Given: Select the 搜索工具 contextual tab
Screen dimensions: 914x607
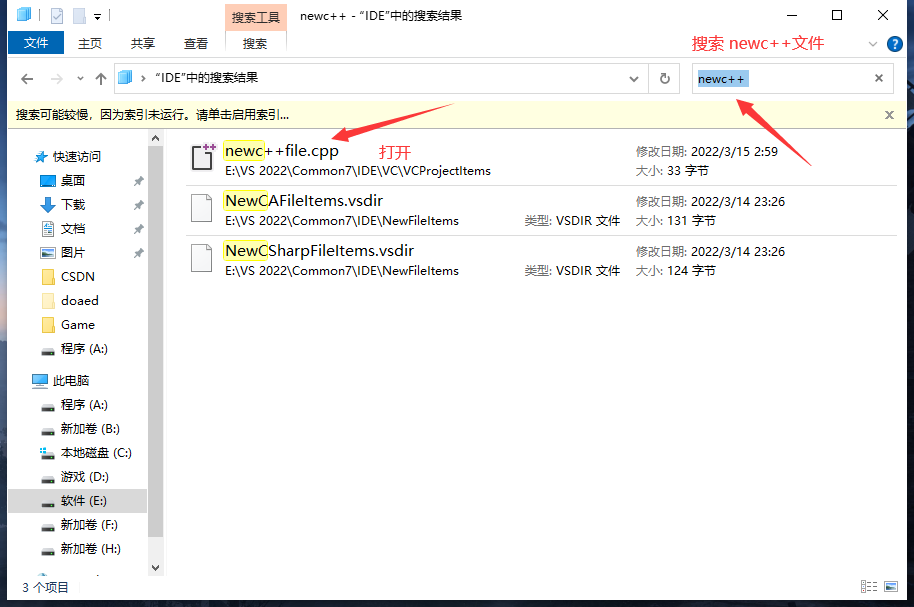Looking at the screenshot, I should 255,17.
